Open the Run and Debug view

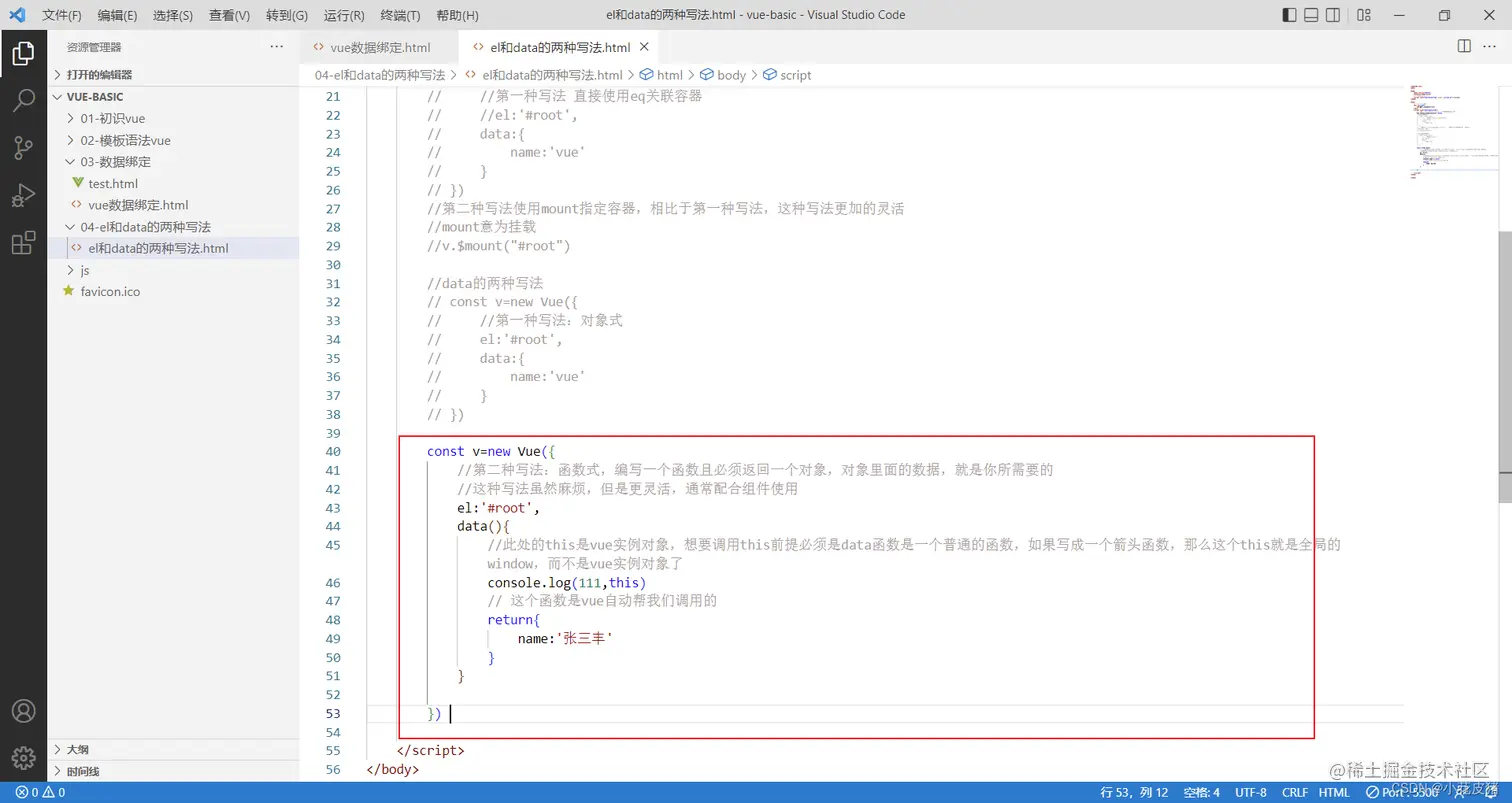(x=23, y=196)
